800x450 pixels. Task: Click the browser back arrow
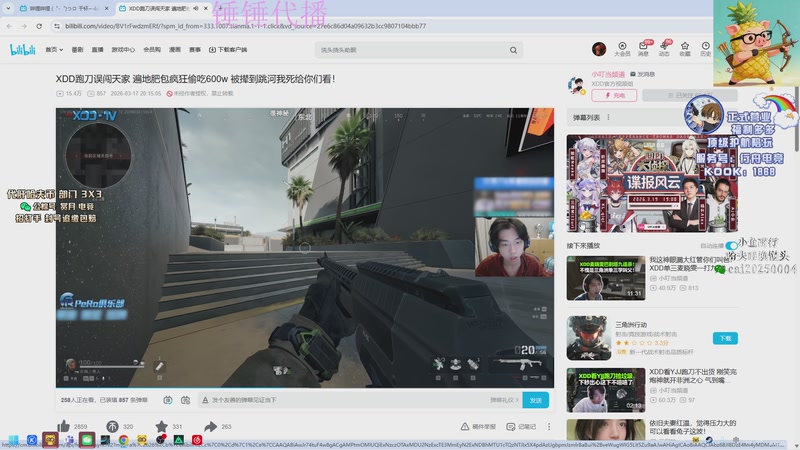(9, 26)
